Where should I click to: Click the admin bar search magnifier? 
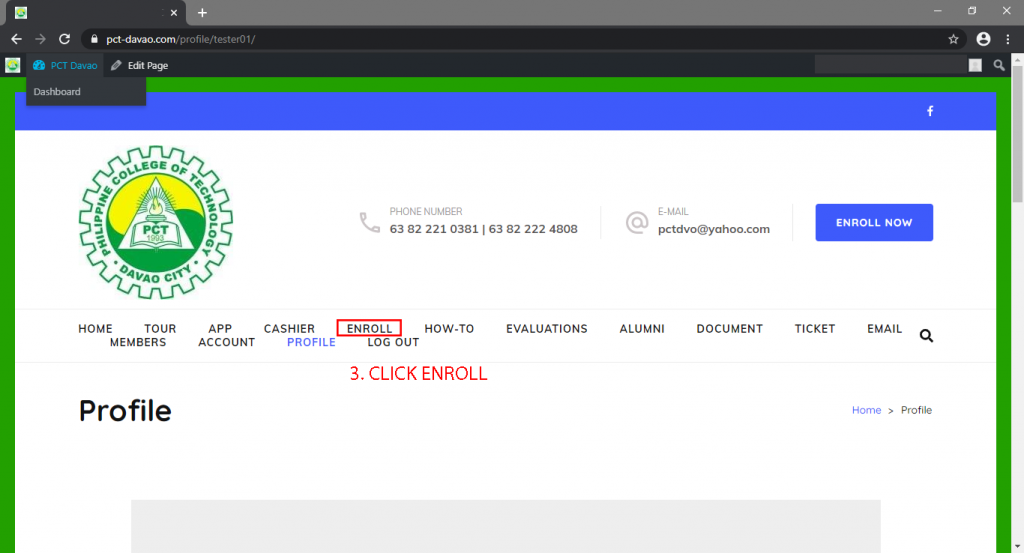point(999,65)
